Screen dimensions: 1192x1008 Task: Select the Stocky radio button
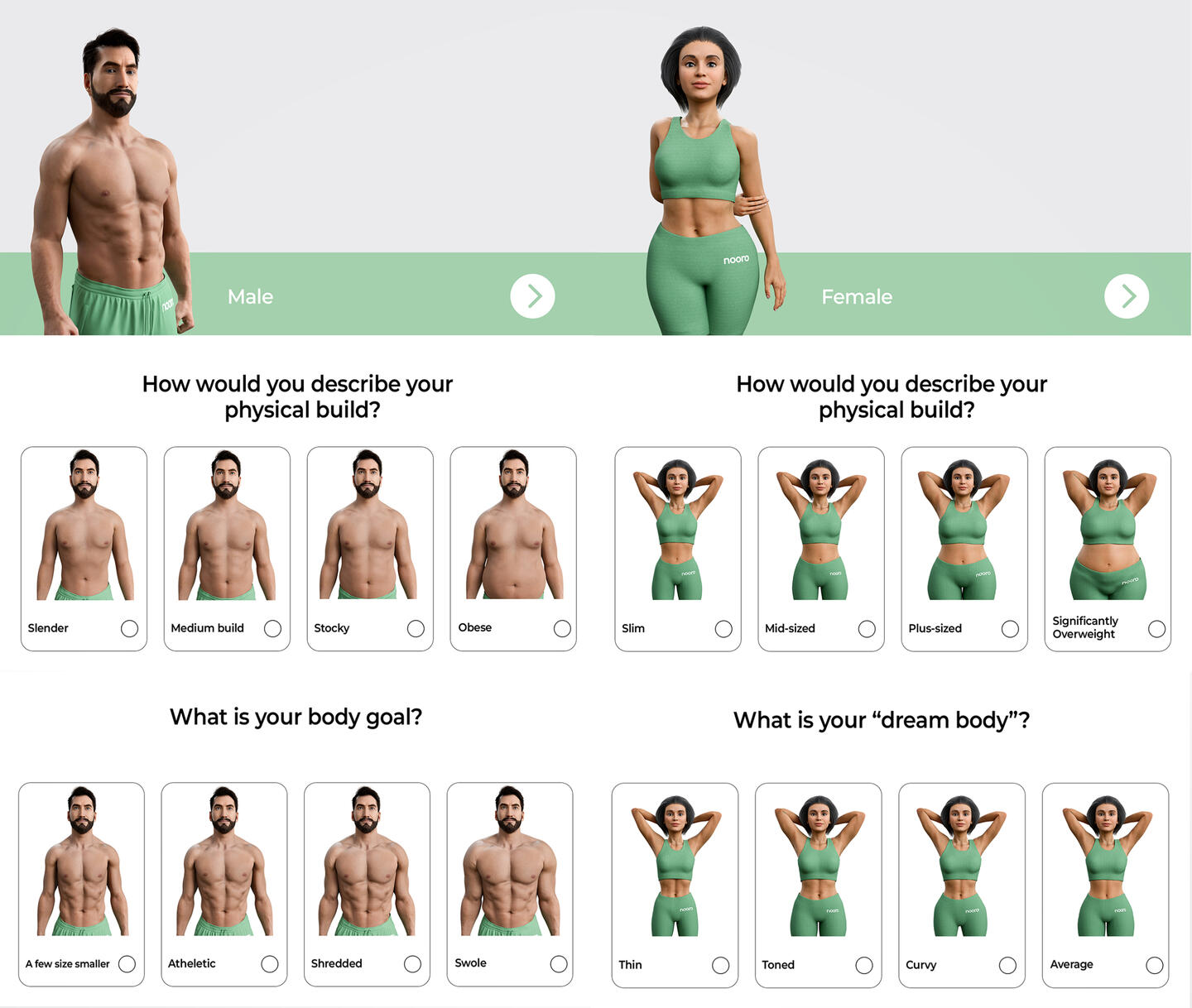416,628
